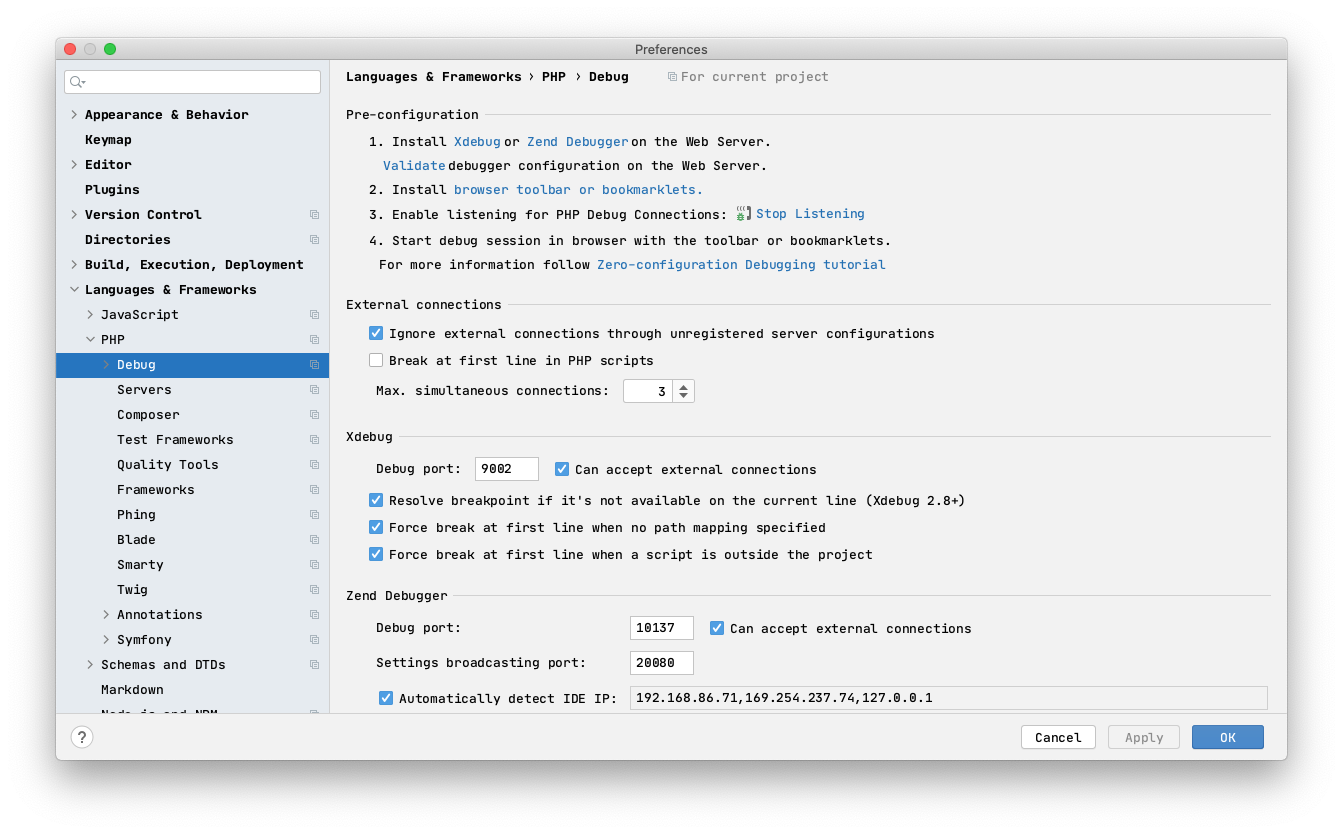Expand the JavaScript node
This screenshot has height=834, width=1343.
pyautogui.click(x=90, y=315)
